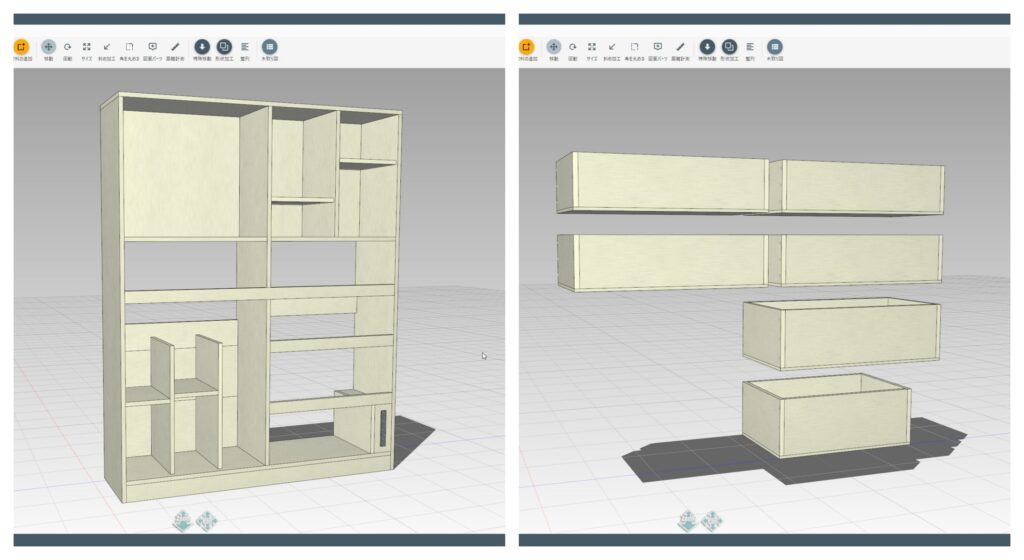
Task: Choose the Size (サイズ) tool in shelf view
Action: point(87,47)
